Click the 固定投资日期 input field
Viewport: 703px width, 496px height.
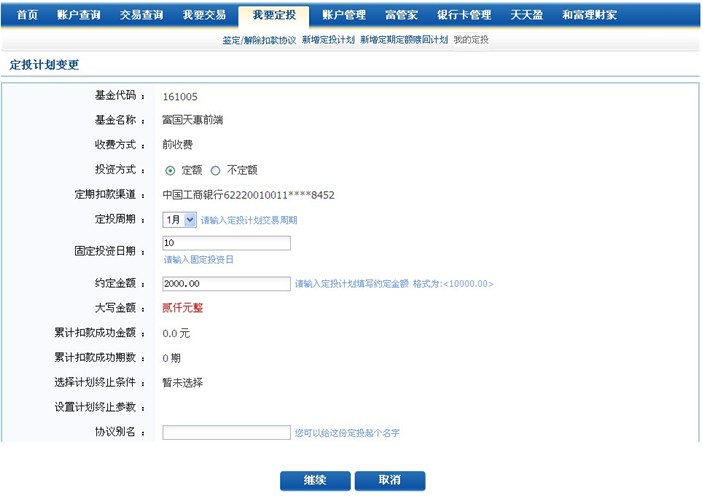[x=226, y=243]
